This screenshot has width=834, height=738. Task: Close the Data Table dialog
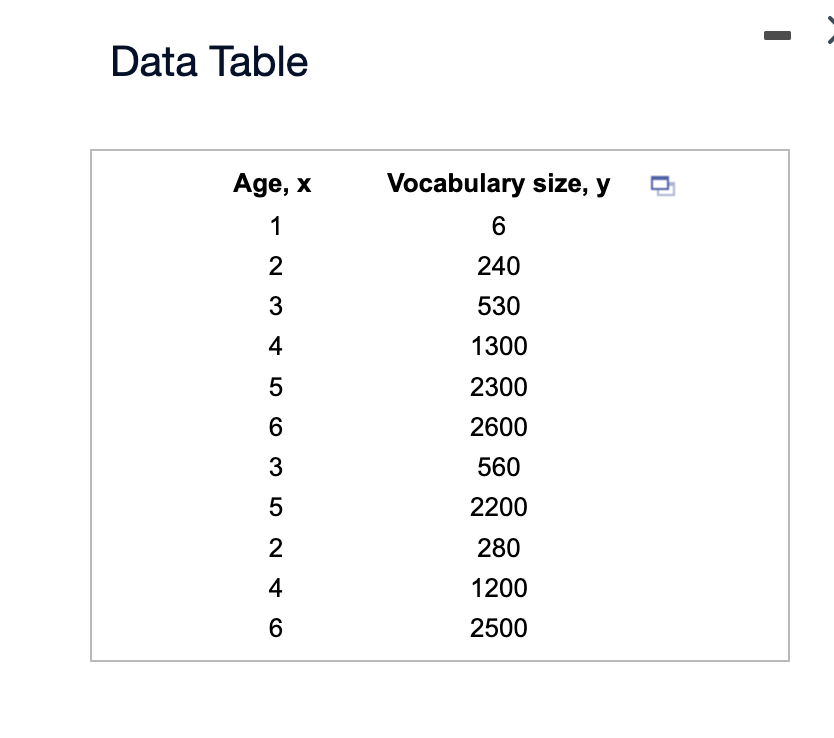[x=830, y=30]
